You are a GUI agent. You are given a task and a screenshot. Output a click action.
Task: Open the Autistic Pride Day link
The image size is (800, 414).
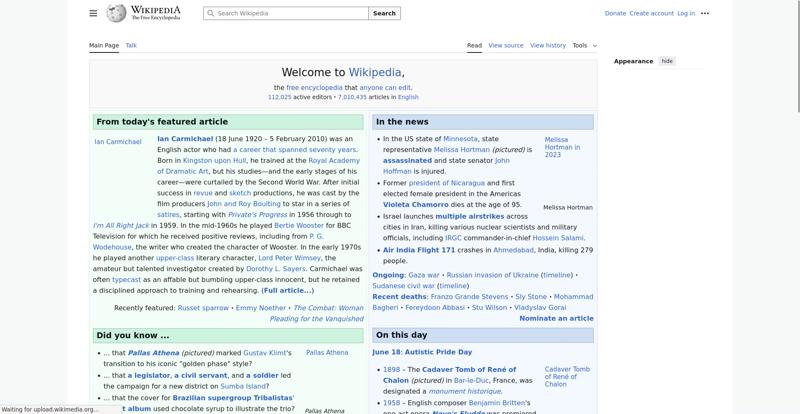438,352
